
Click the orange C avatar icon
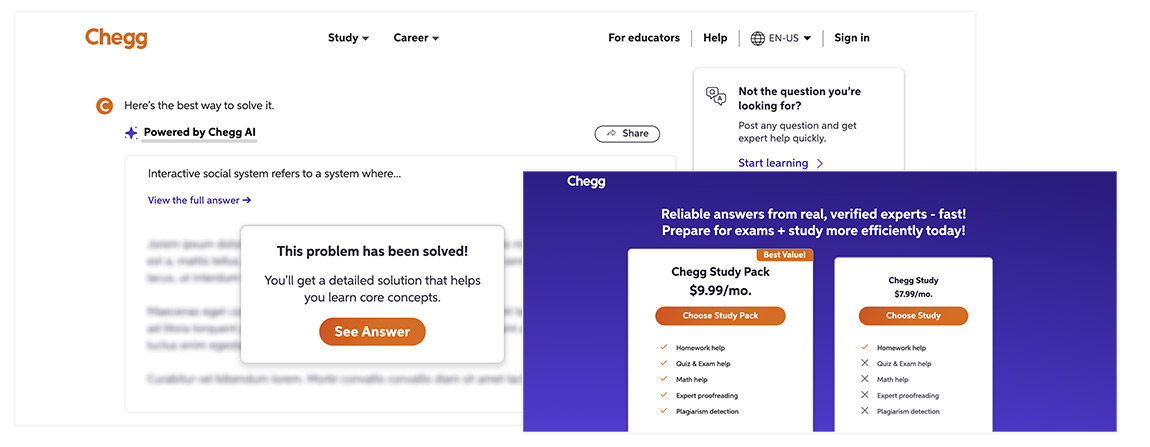tap(105, 106)
